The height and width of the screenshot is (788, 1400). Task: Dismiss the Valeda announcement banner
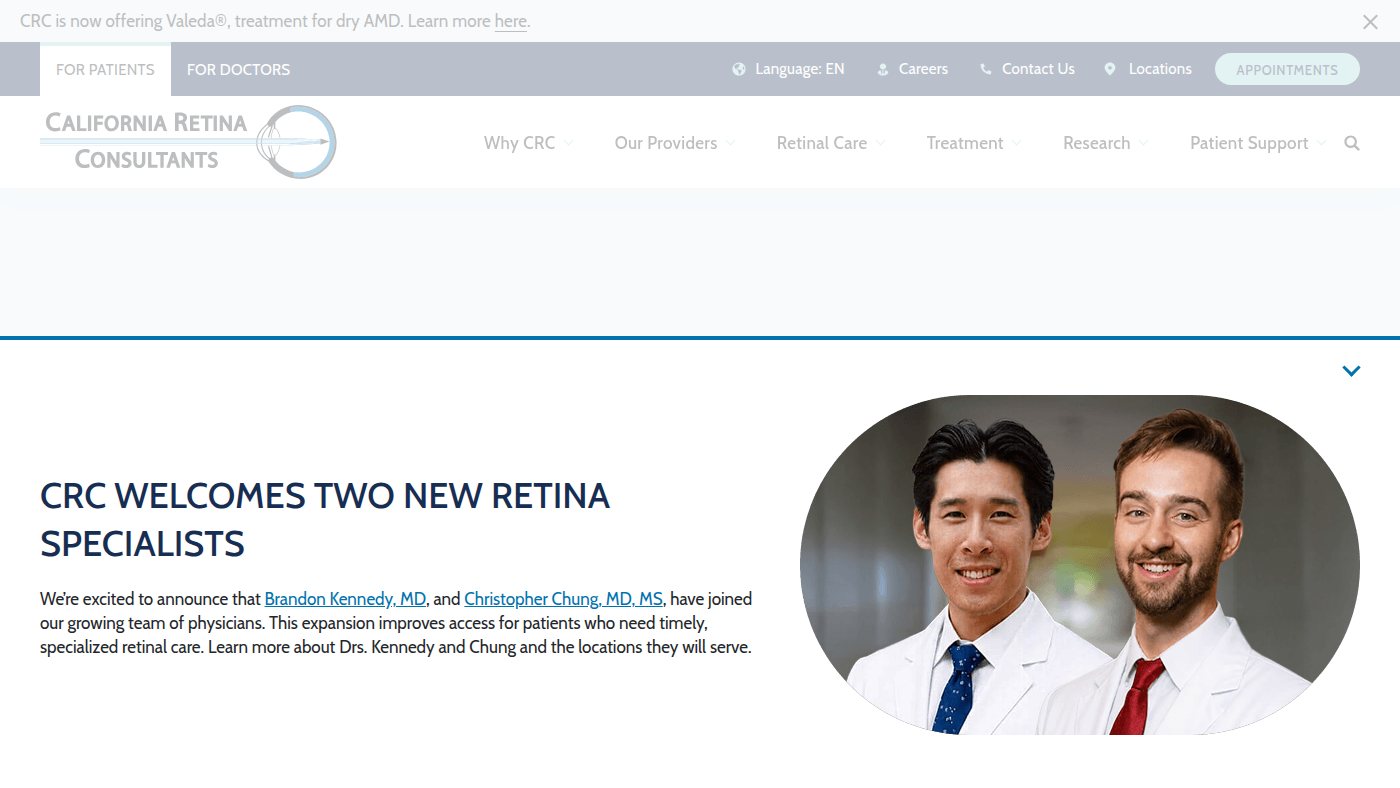pos(1370,21)
